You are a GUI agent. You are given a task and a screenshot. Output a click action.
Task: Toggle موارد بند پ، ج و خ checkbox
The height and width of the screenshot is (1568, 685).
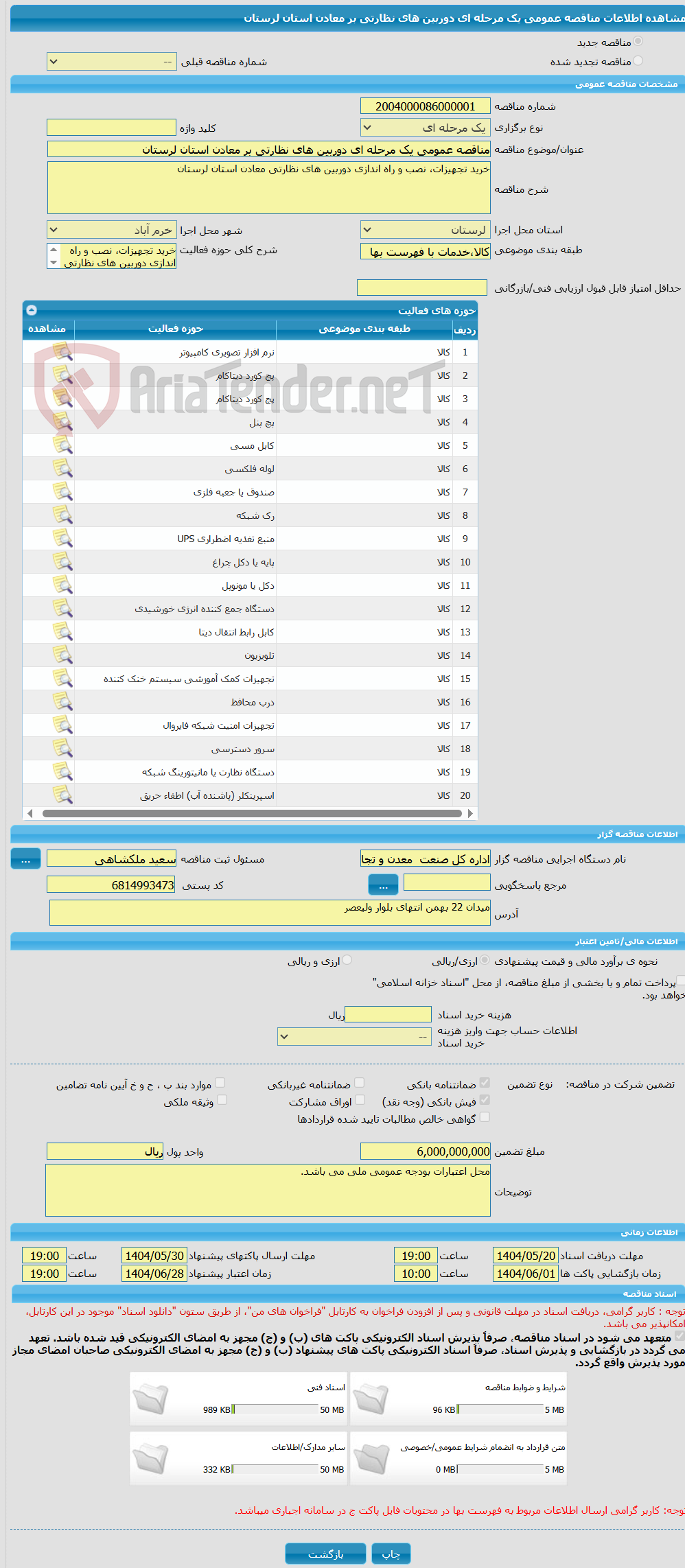(x=220, y=1083)
